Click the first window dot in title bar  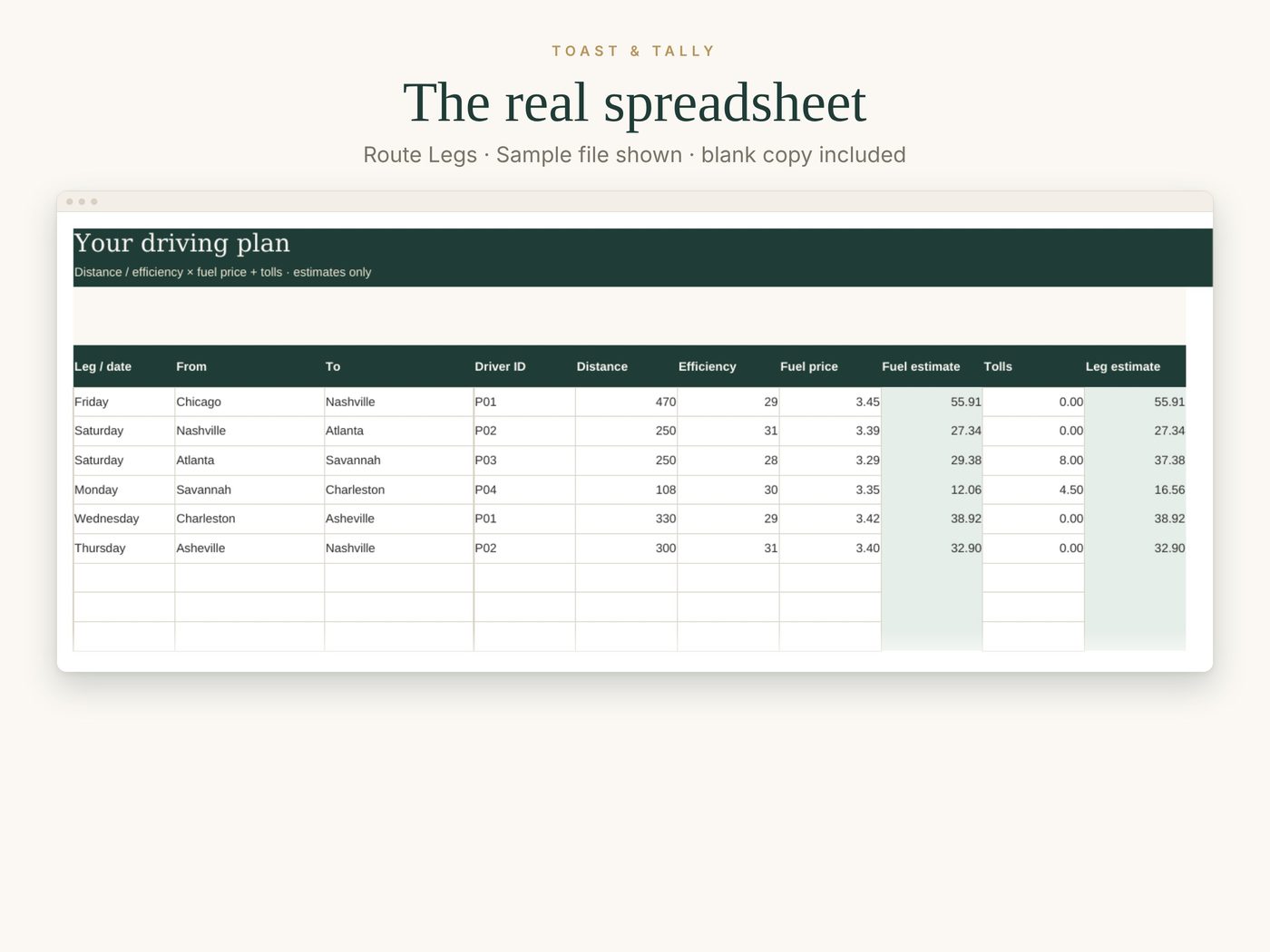tap(70, 201)
